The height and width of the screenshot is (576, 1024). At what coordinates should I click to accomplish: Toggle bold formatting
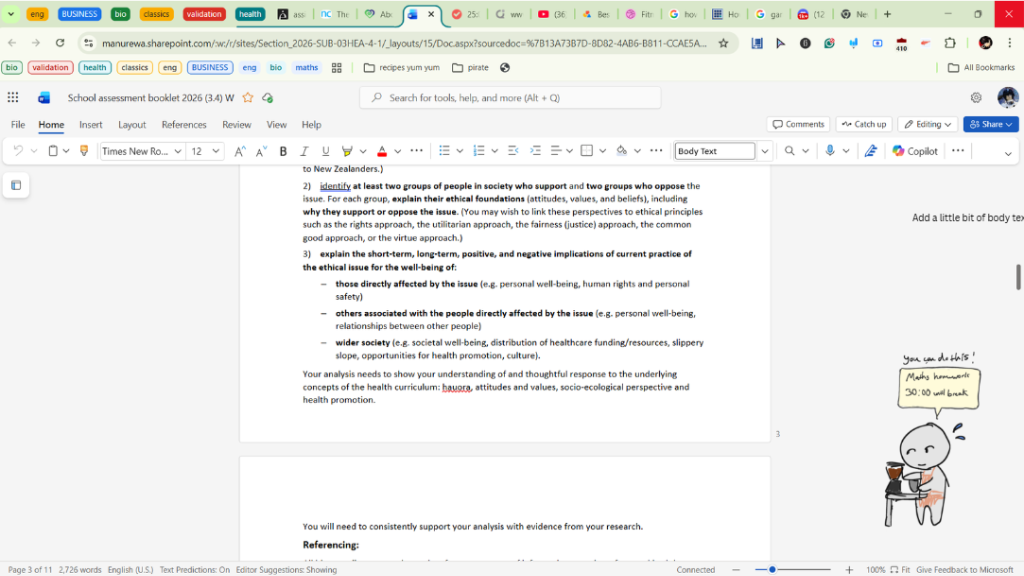[283, 151]
